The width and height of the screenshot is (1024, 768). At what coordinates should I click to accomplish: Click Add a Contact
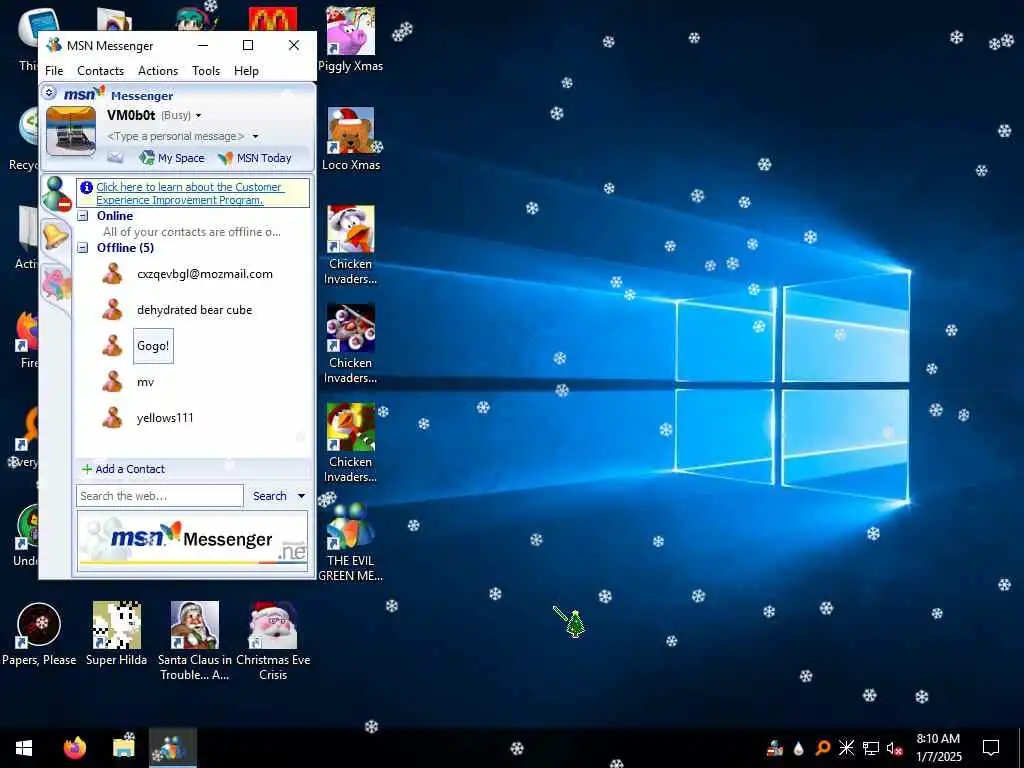123,469
